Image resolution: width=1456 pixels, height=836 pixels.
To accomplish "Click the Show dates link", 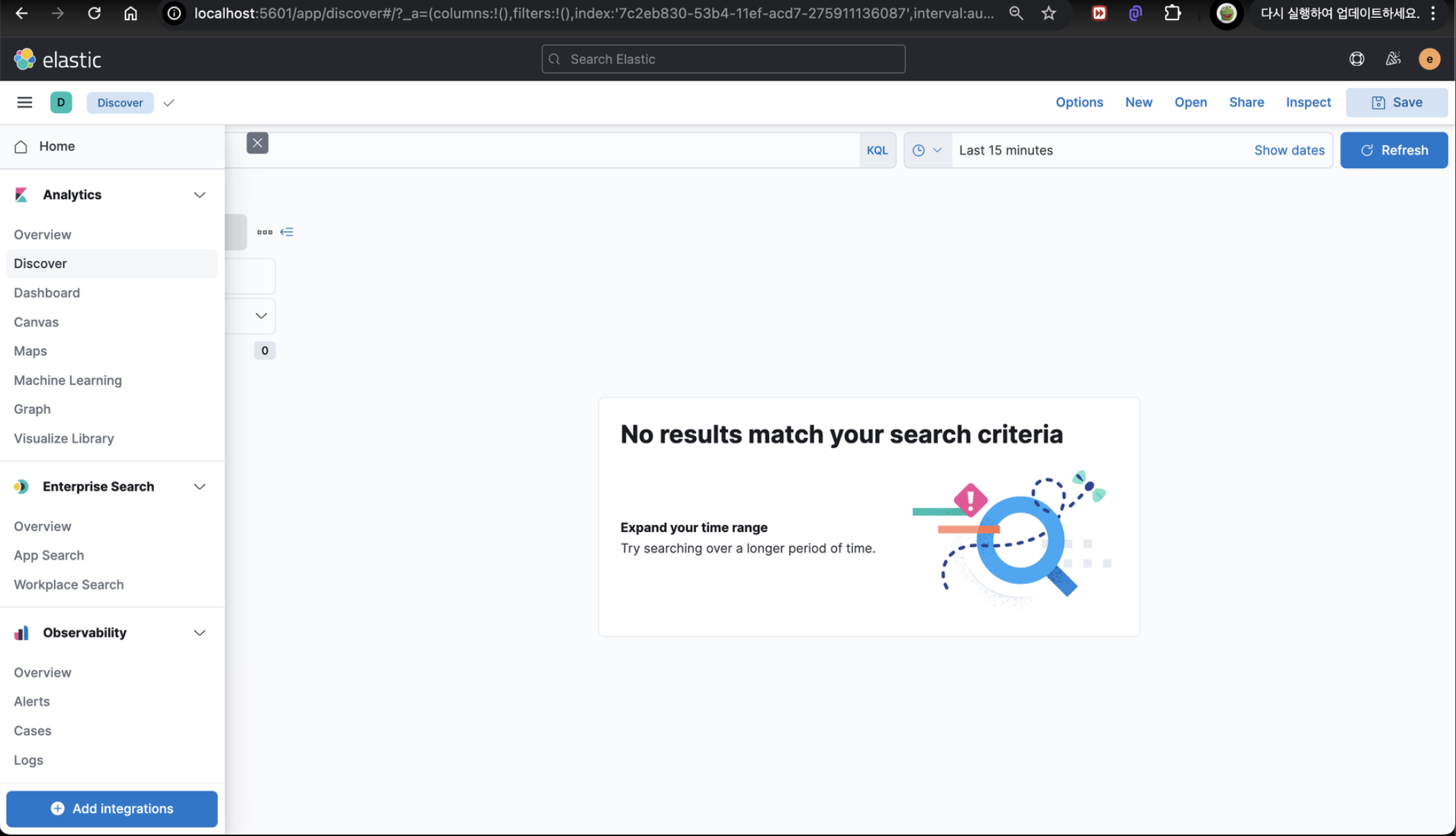I will (1289, 150).
